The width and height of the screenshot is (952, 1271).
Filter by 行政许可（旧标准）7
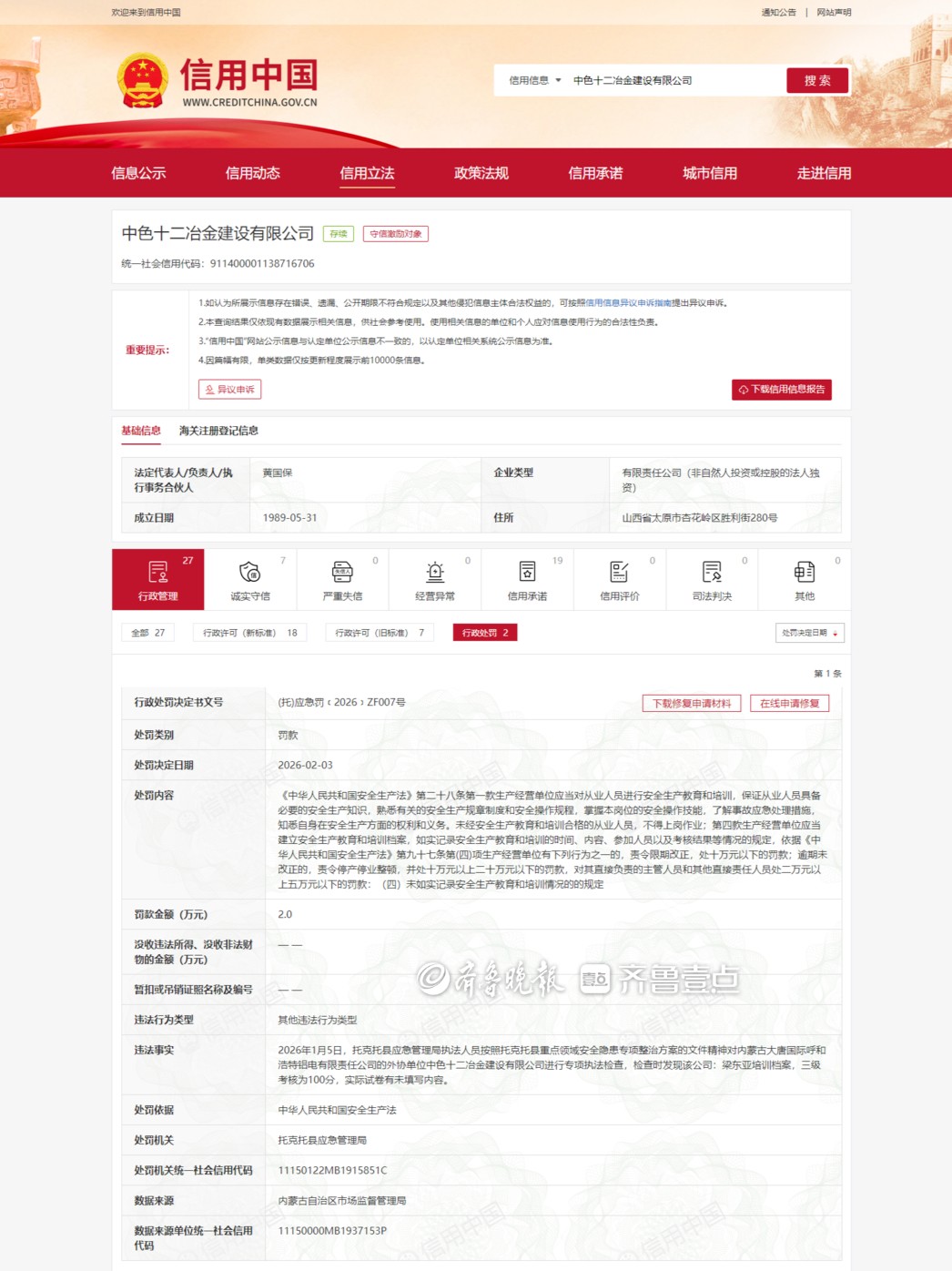coord(380,633)
